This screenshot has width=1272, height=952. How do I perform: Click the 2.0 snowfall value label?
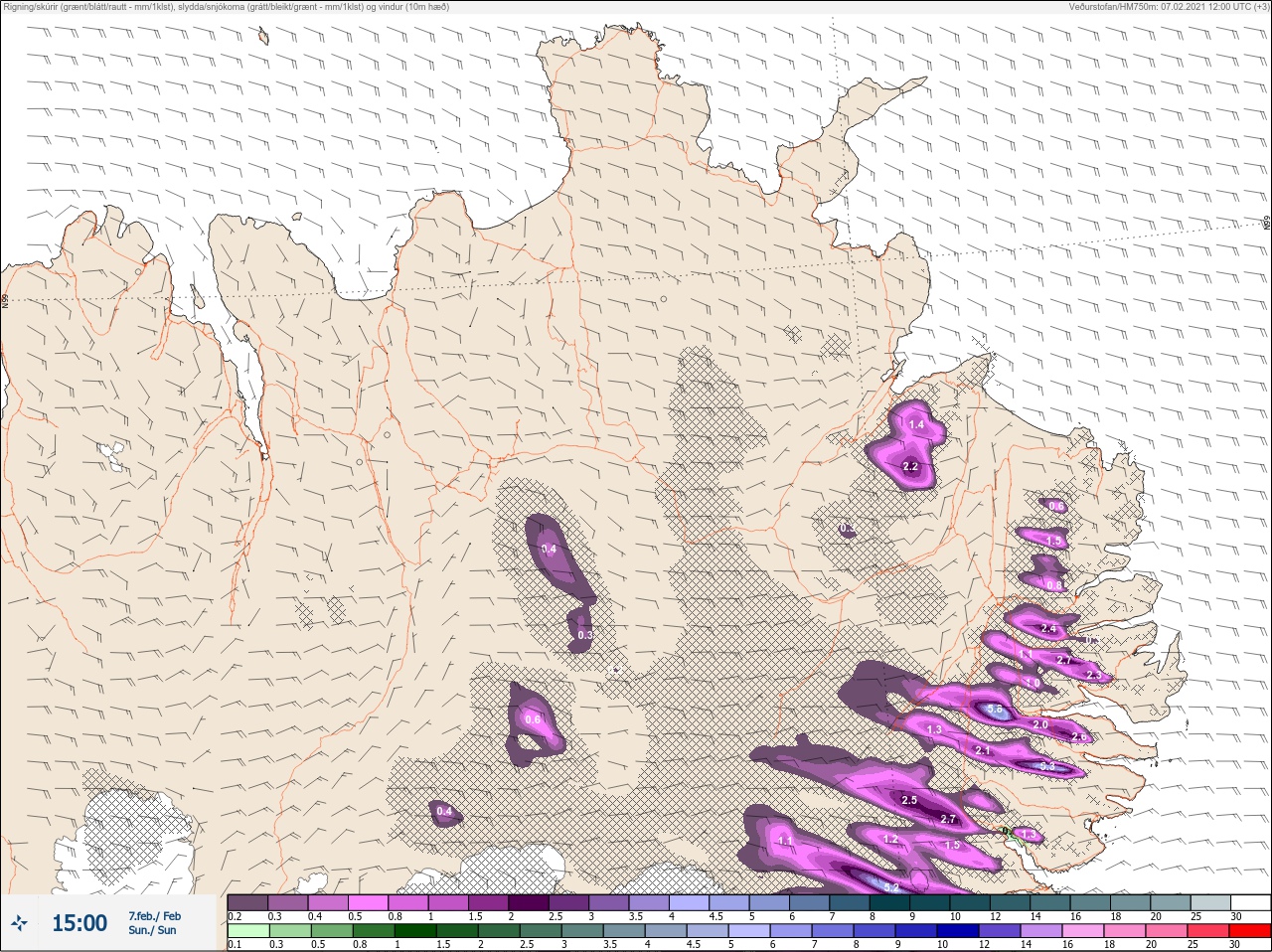(1040, 724)
